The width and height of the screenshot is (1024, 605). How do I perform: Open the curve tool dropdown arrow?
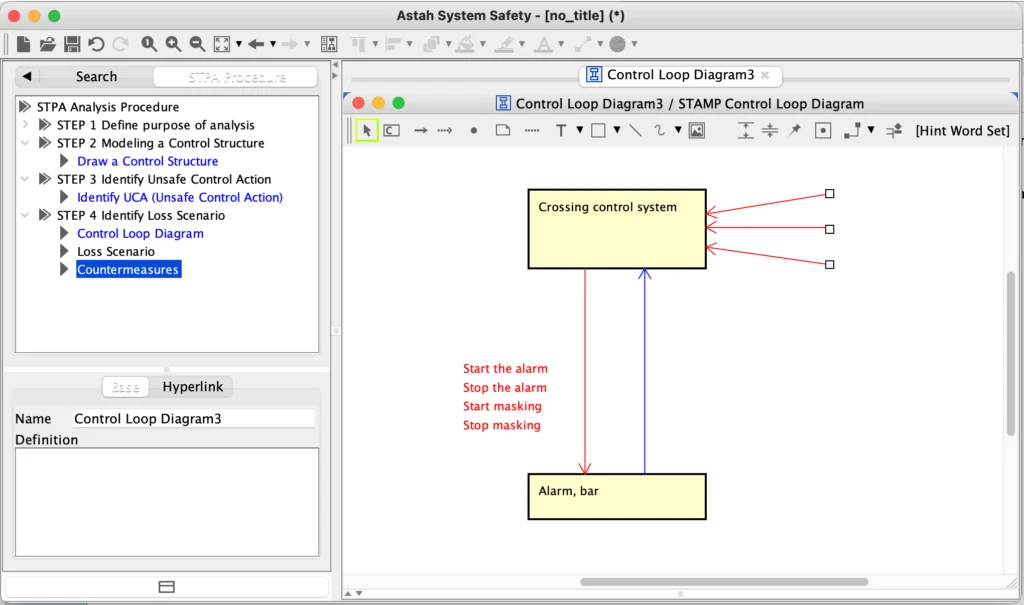pyautogui.click(x=678, y=129)
